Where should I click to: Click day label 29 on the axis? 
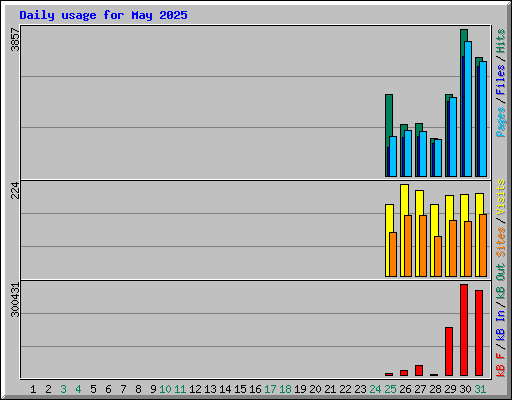pyautogui.click(x=450, y=389)
